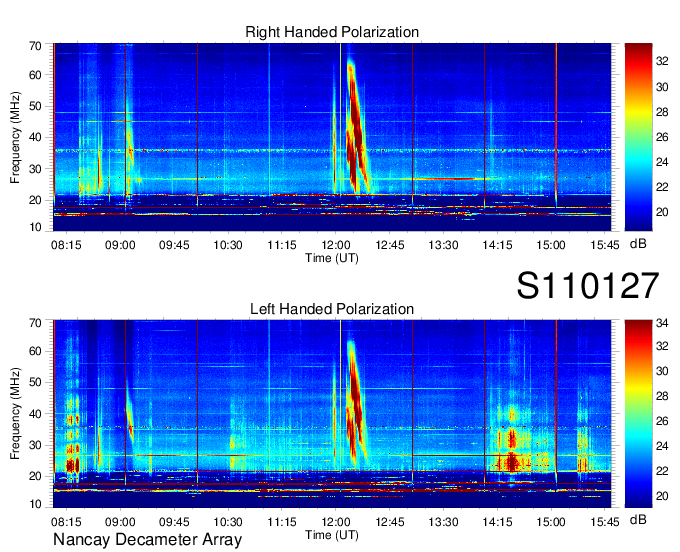Click the 32 value on Right Handed colorbar
The height and width of the screenshot is (552, 680).
pos(662,61)
